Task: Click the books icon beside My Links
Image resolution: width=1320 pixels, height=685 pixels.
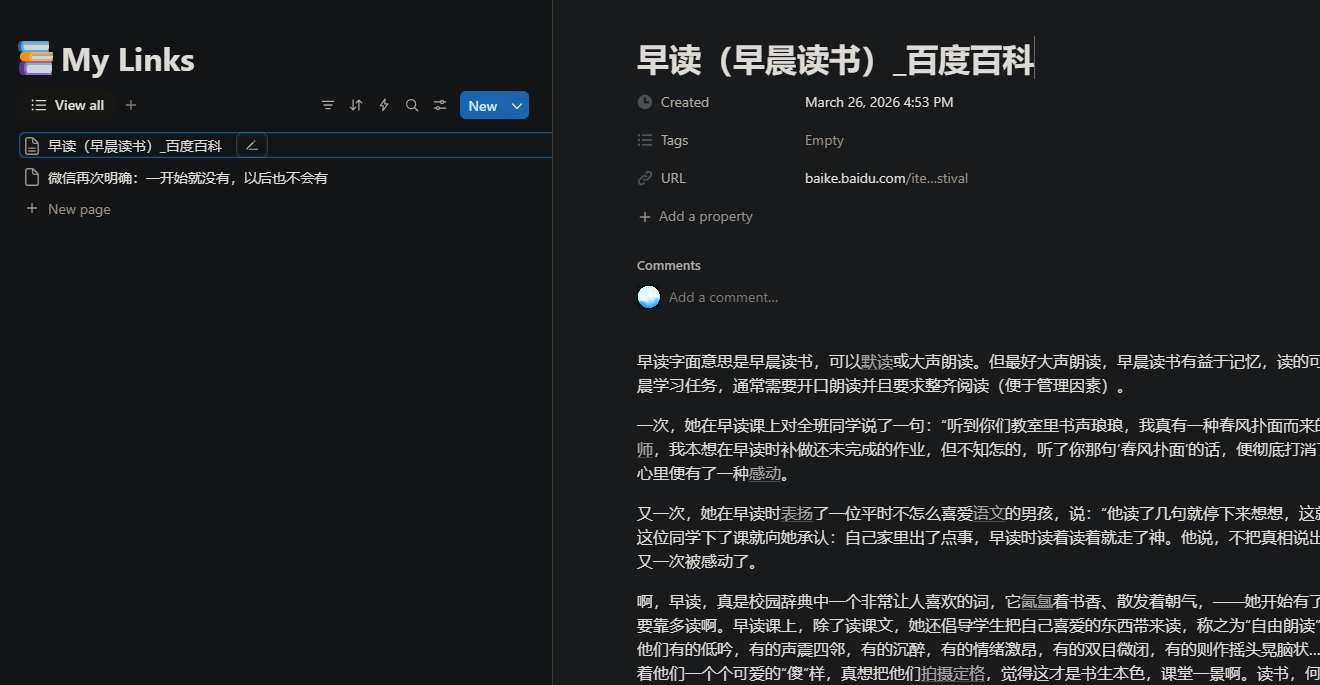Action: click(x=35, y=59)
